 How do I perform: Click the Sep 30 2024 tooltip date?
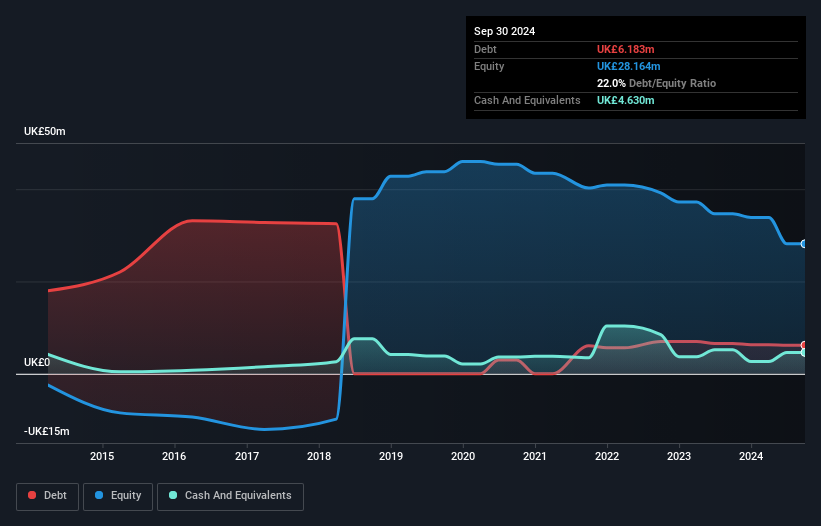[x=504, y=31]
